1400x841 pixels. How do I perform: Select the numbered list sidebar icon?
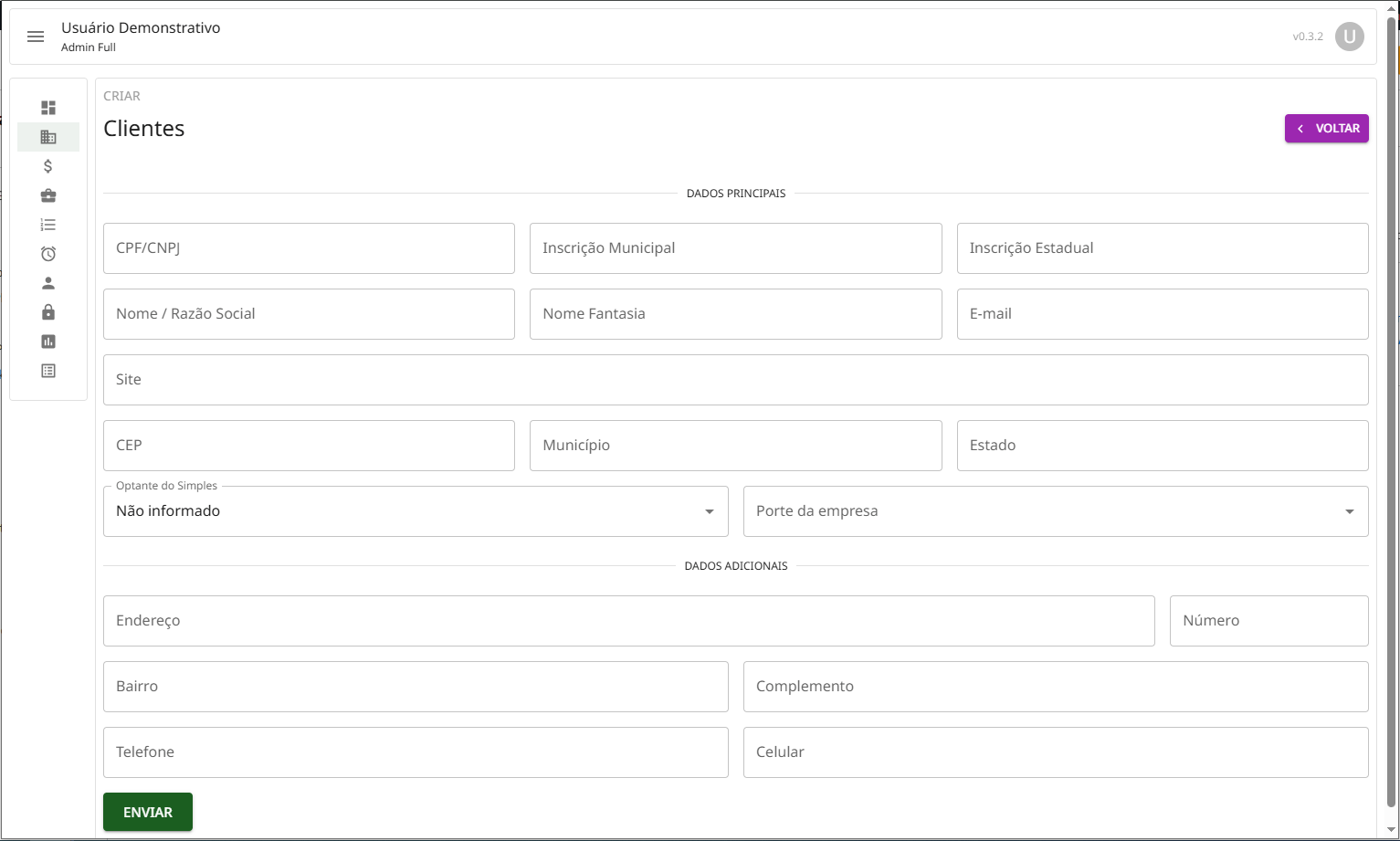(x=48, y=225)
